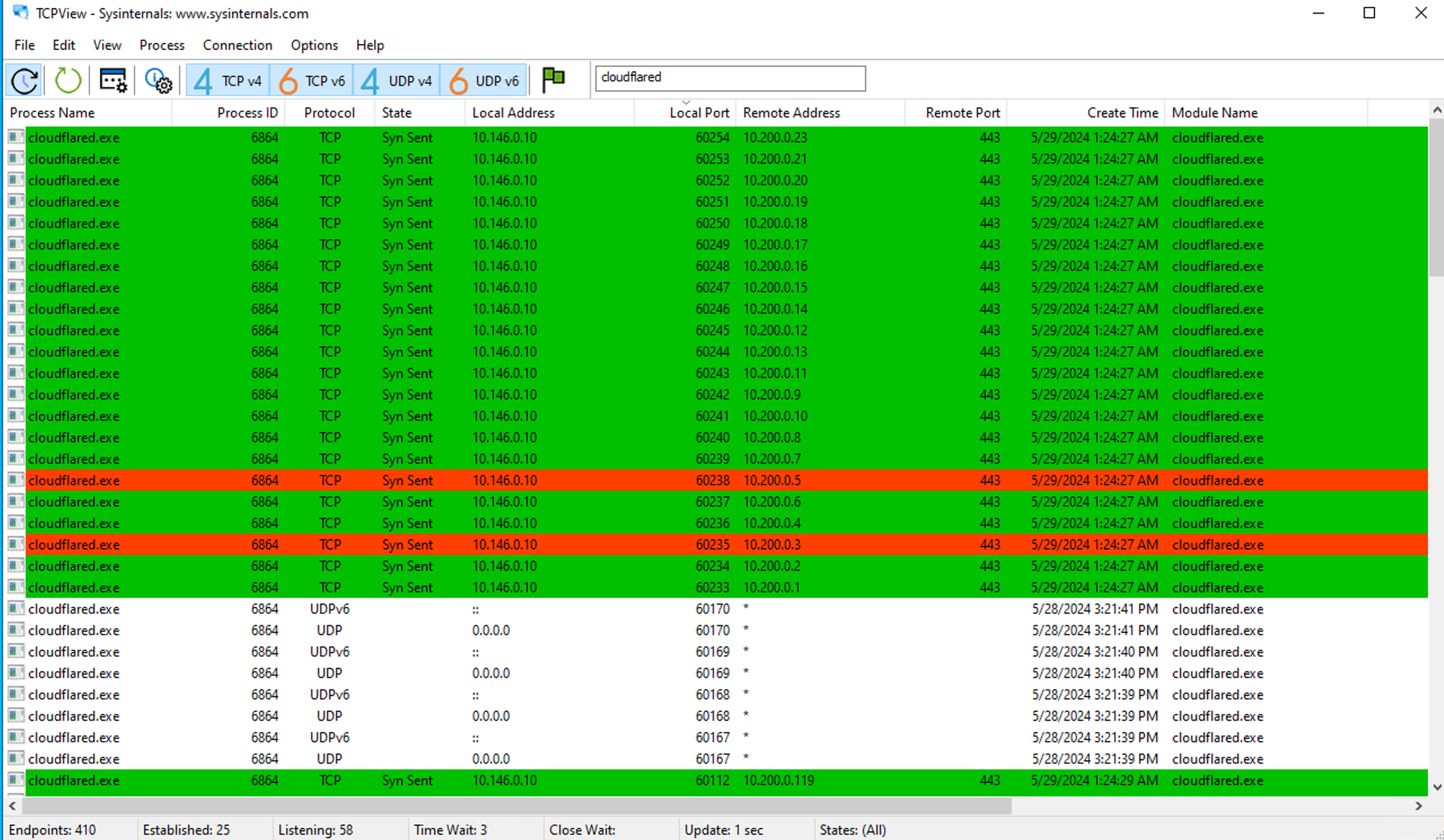Viewport: 1444px width, 840px height.
Task: Select the TCPView application icon in titlebar
Action: click(20, 12)
